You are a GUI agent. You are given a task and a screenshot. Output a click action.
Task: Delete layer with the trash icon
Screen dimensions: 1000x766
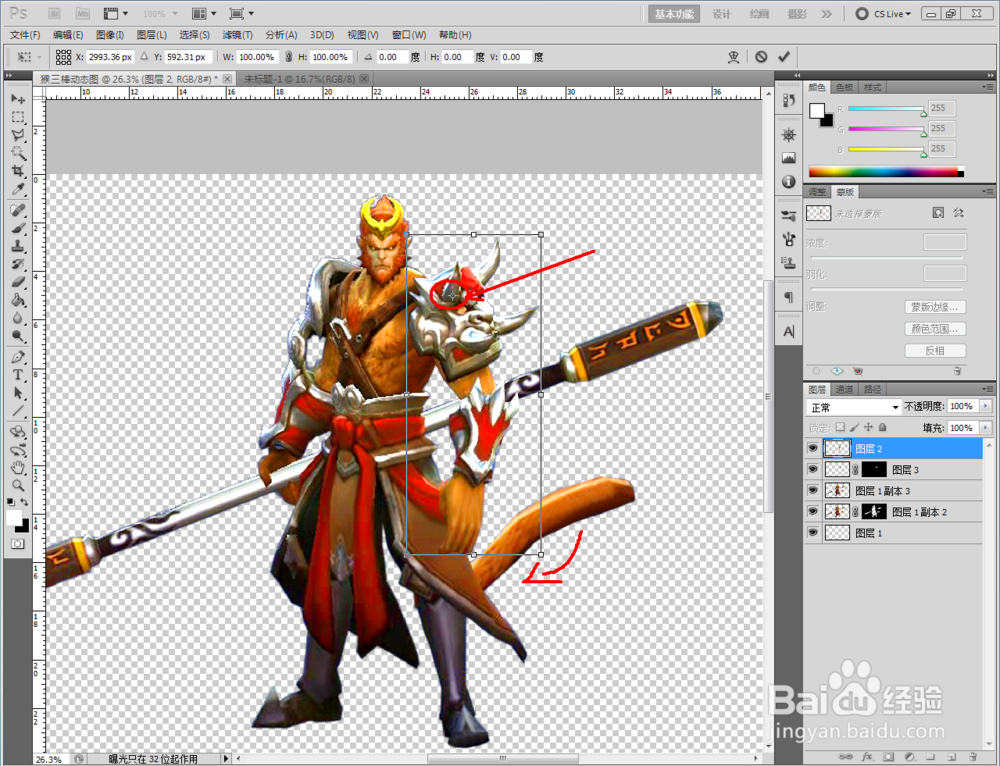pos(972,756)
